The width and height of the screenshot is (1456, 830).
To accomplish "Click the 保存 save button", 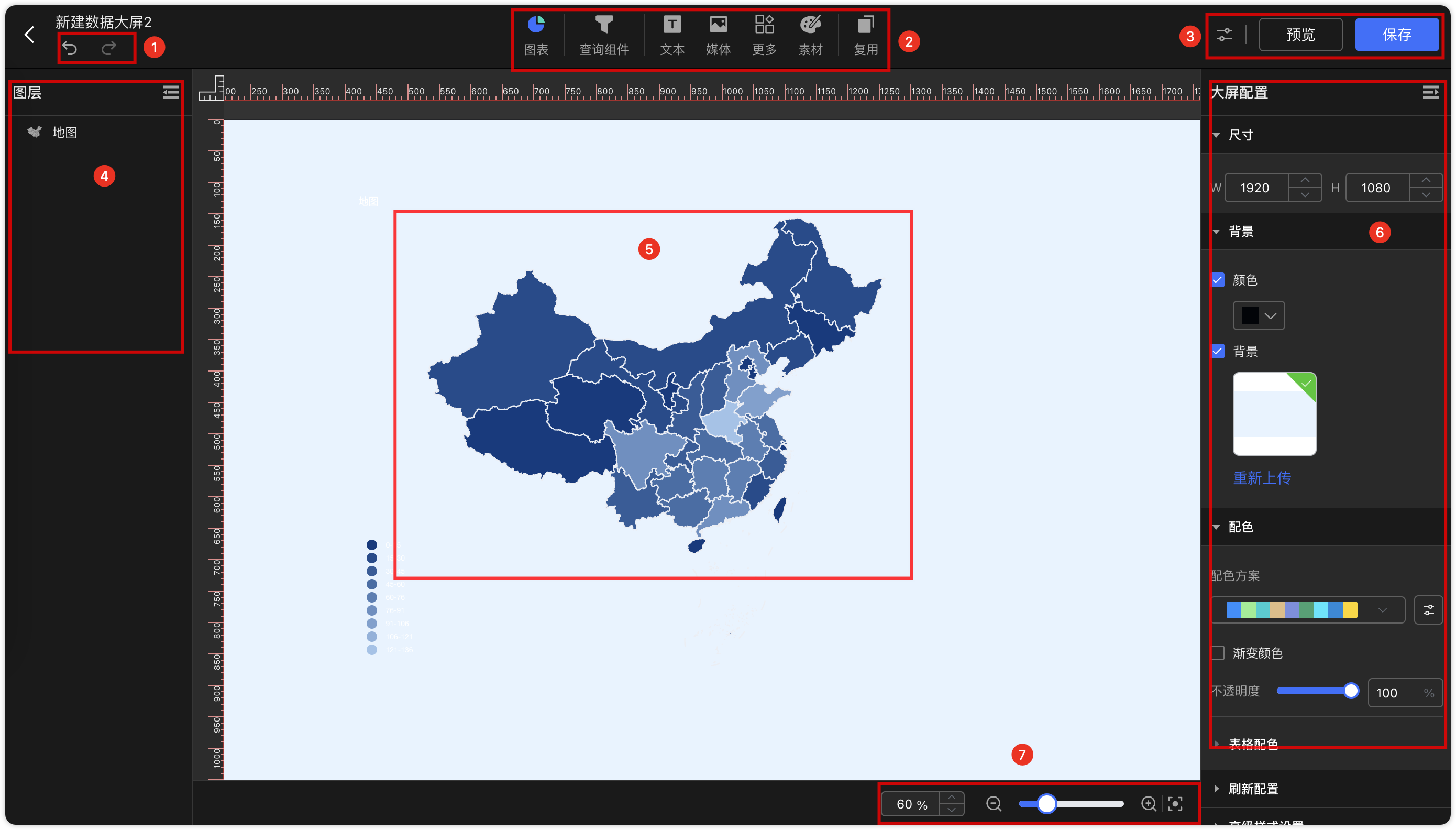I will [1397, 35].
